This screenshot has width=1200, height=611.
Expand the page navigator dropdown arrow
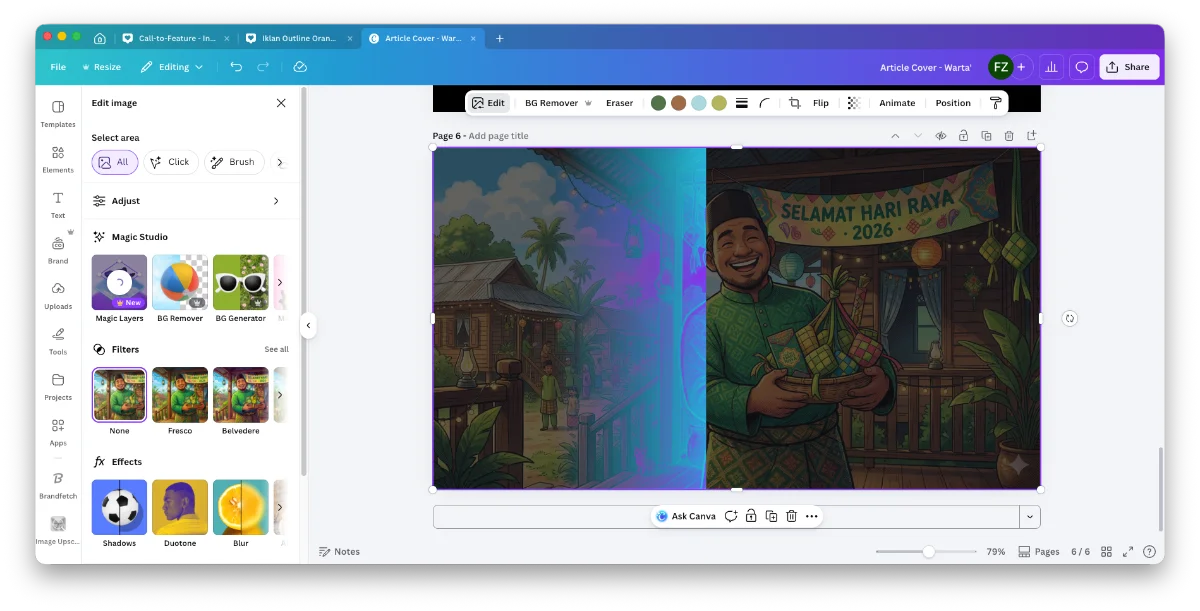1029,517
